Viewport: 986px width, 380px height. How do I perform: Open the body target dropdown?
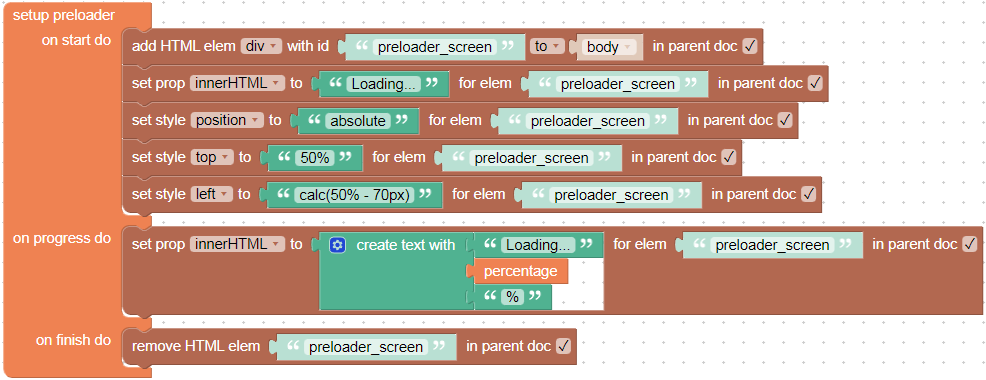click(x=609, y=47)
